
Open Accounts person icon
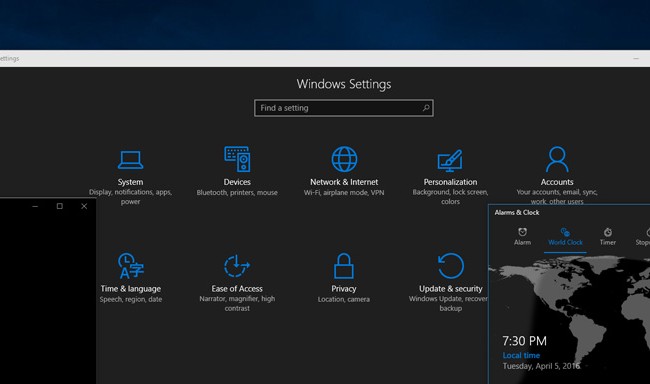coord(557,159)
